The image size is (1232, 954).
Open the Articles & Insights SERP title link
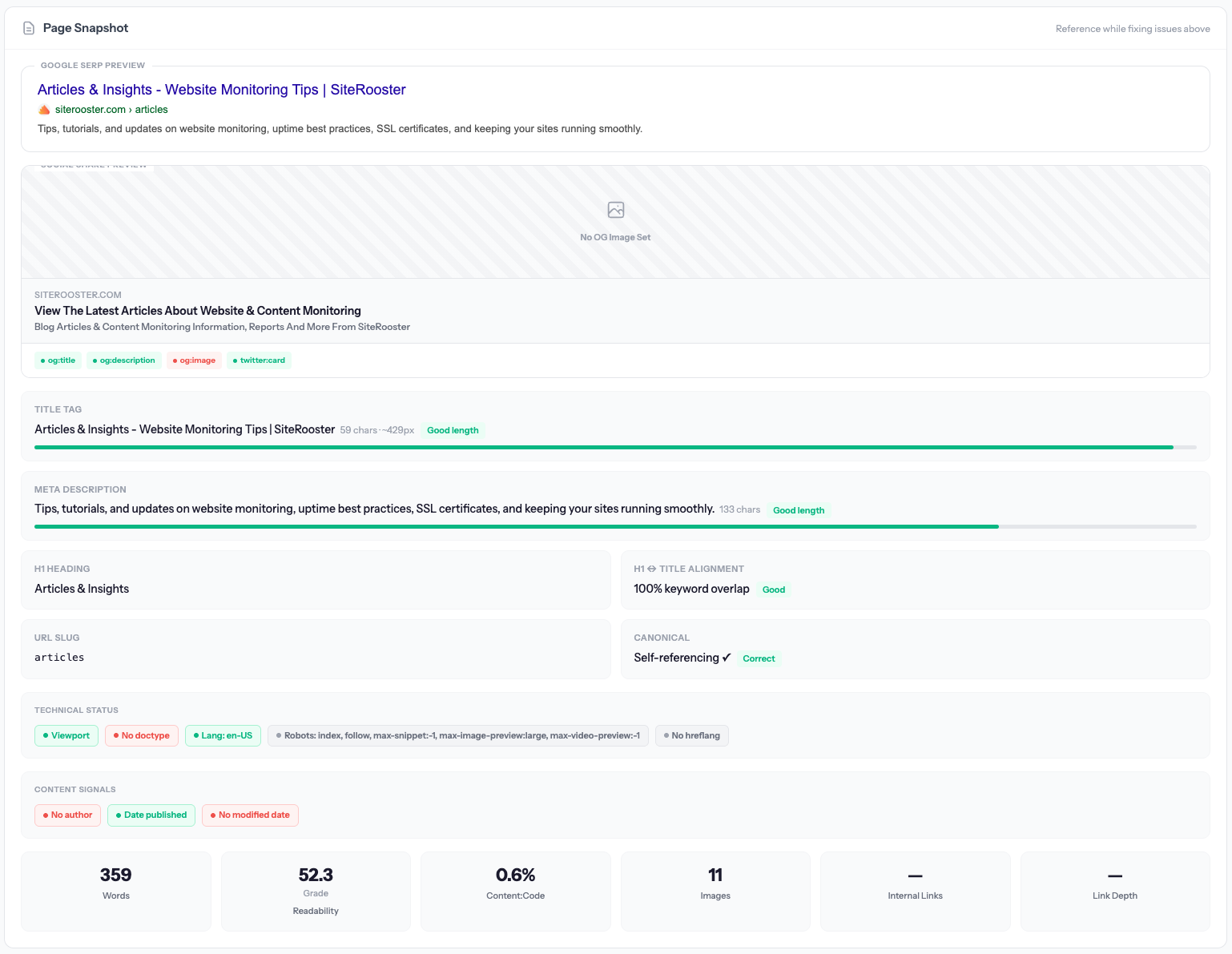point(221,90)
